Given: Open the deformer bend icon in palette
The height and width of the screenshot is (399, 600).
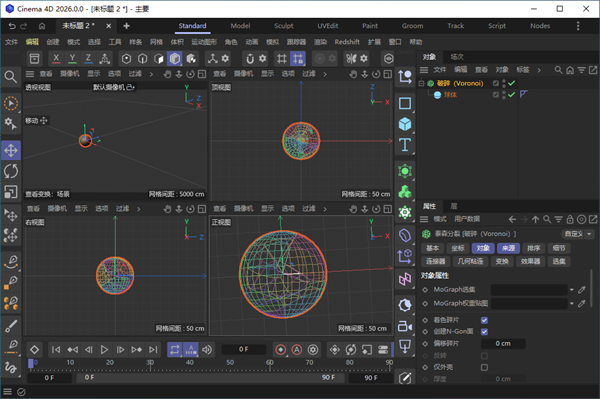Looking at the screenshot, I should (x=405, y=235).
